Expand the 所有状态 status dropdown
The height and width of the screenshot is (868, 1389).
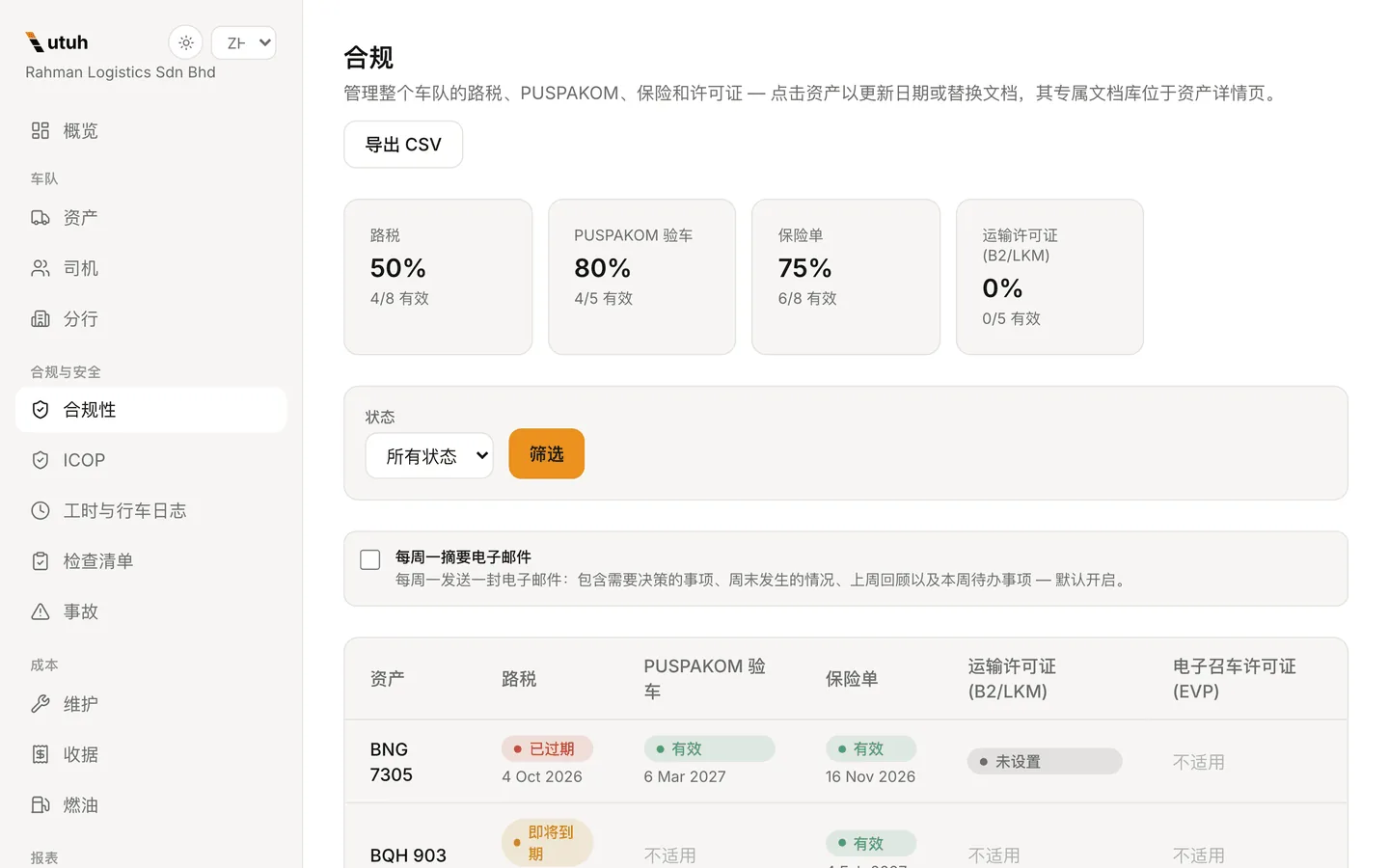click(429, 455)
